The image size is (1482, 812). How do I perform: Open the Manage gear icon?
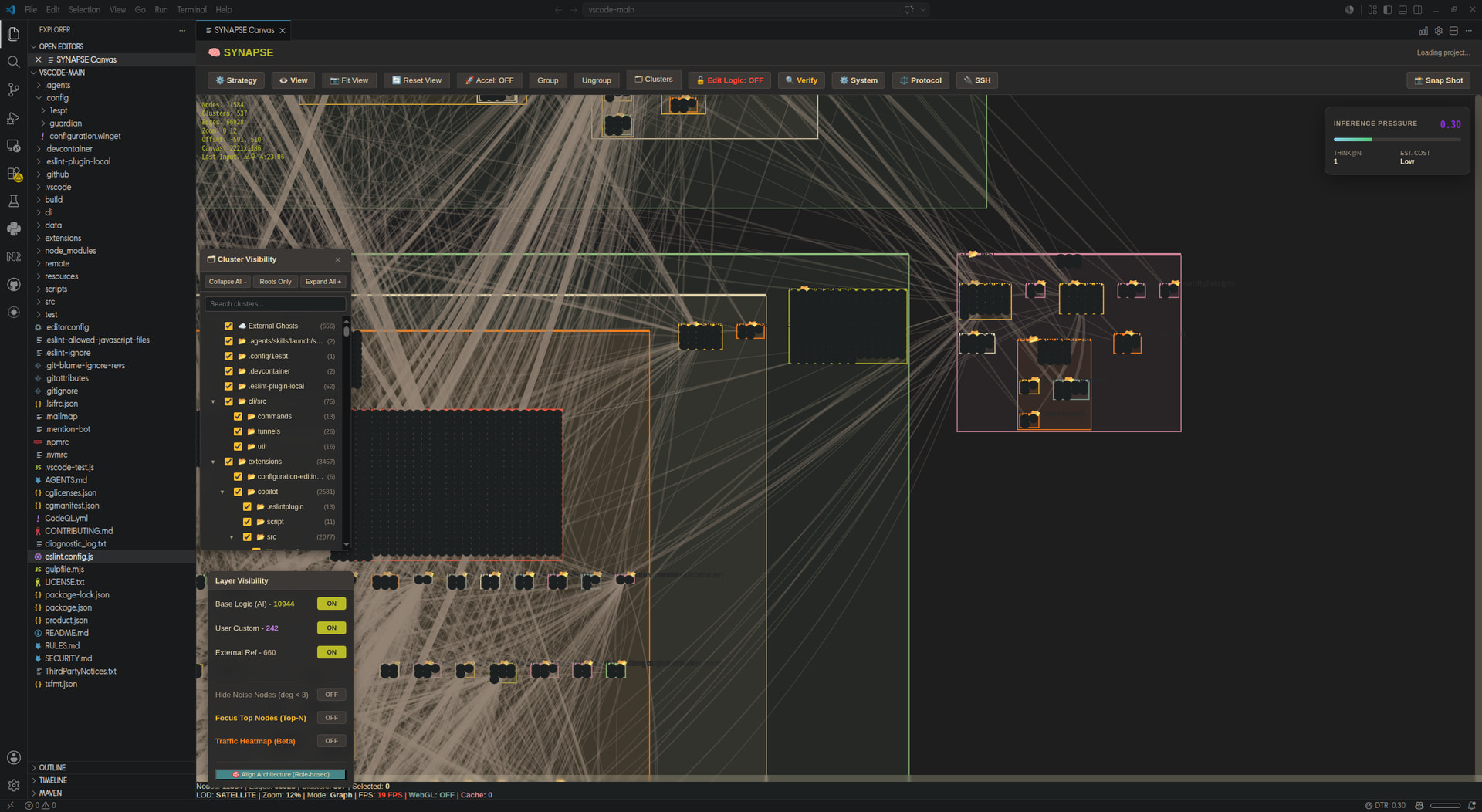coord(13,785)
